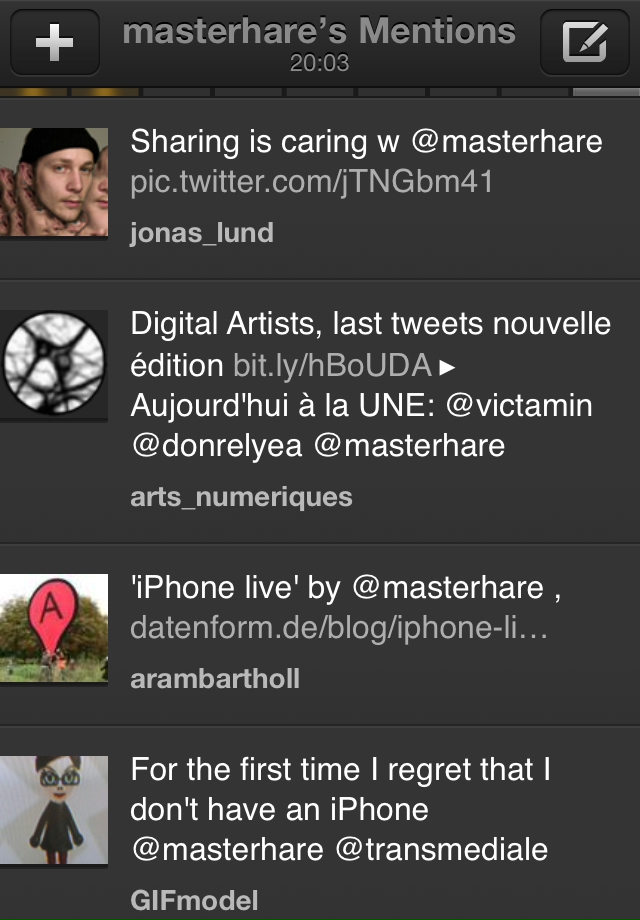Screen dimensions: 640x920
Task: Click the arrow after bit.ly link
Action: tap(448, 367)
